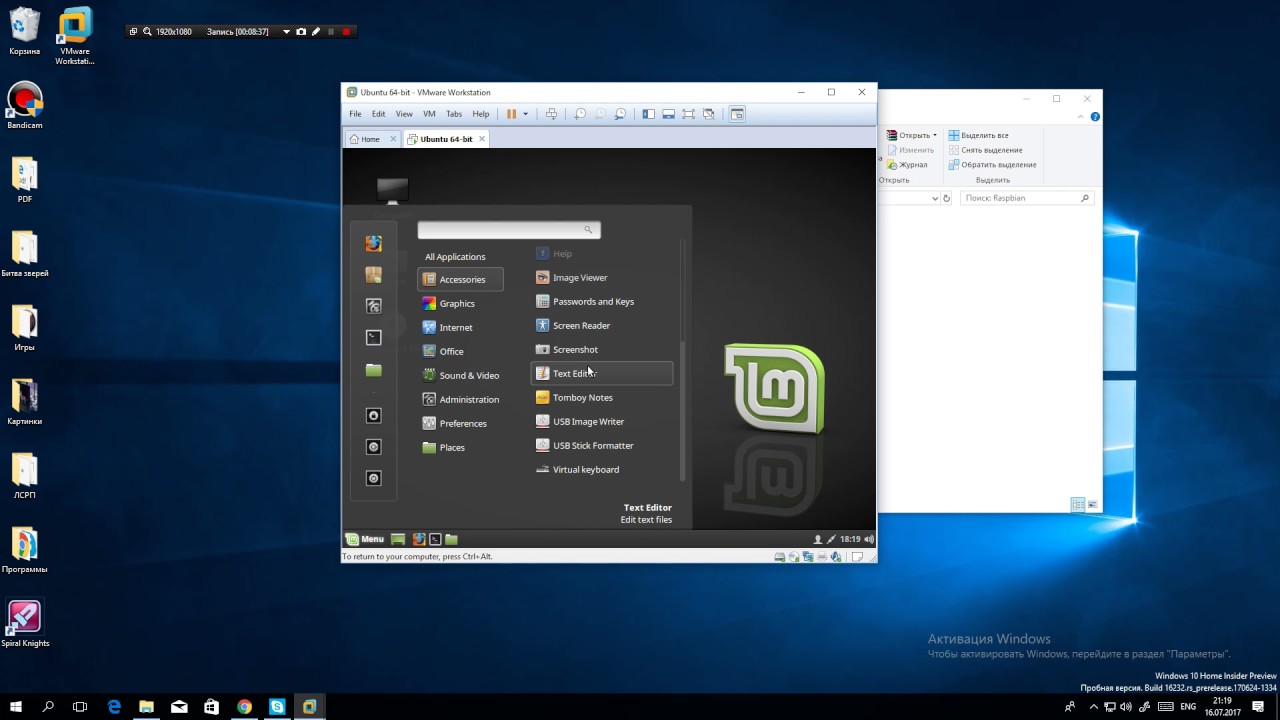This screenshot has width=1280, height=720.
Task: Click the Mint panel clock 18:19
Action: click(x=850, y=539)
